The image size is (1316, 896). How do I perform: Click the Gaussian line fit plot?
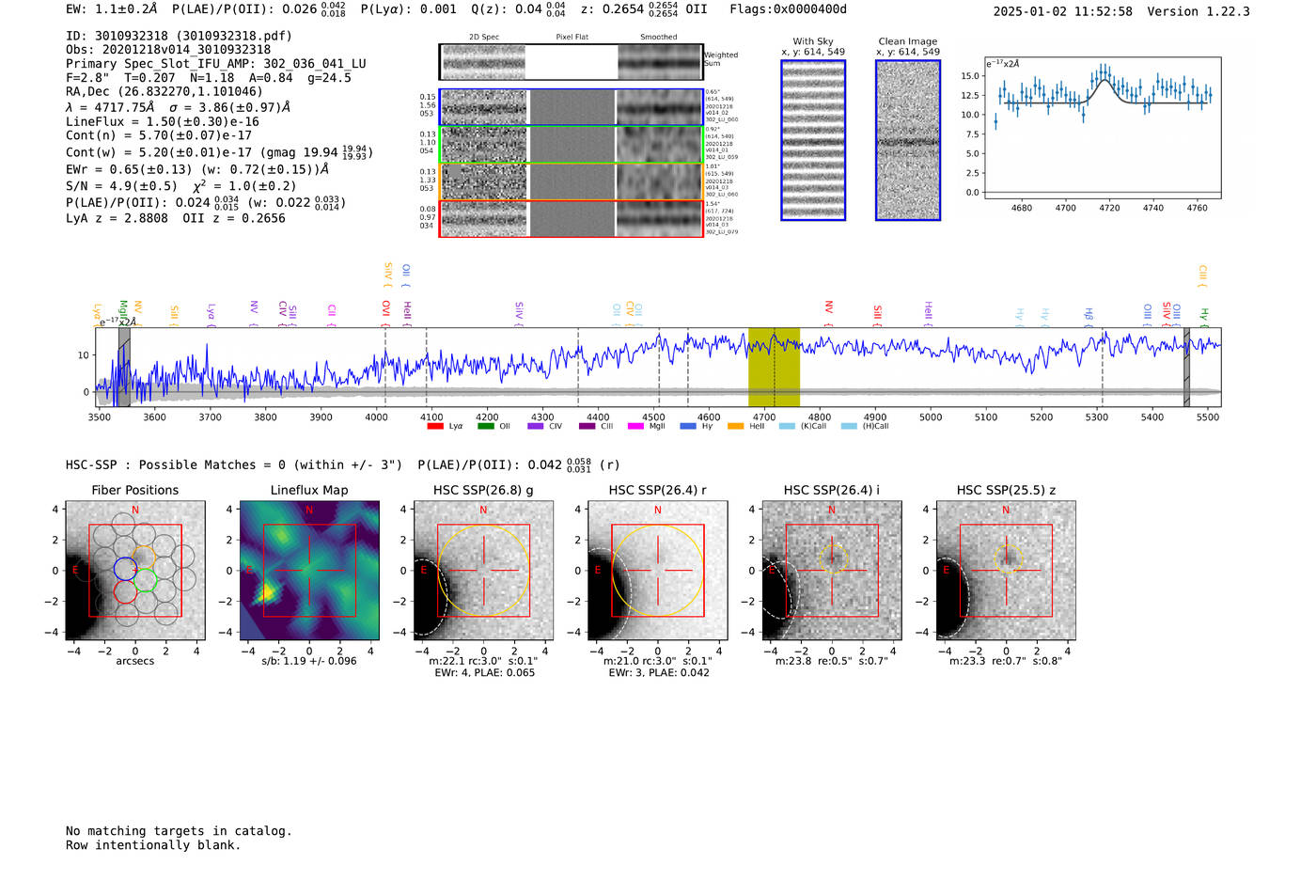(x=1103, y=128)
